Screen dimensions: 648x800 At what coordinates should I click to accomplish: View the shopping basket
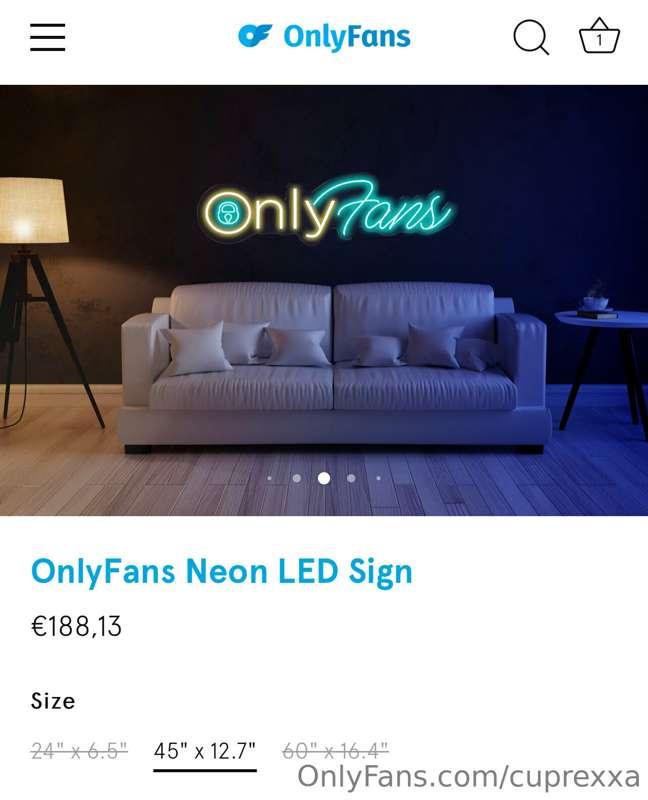coord(597,38)
